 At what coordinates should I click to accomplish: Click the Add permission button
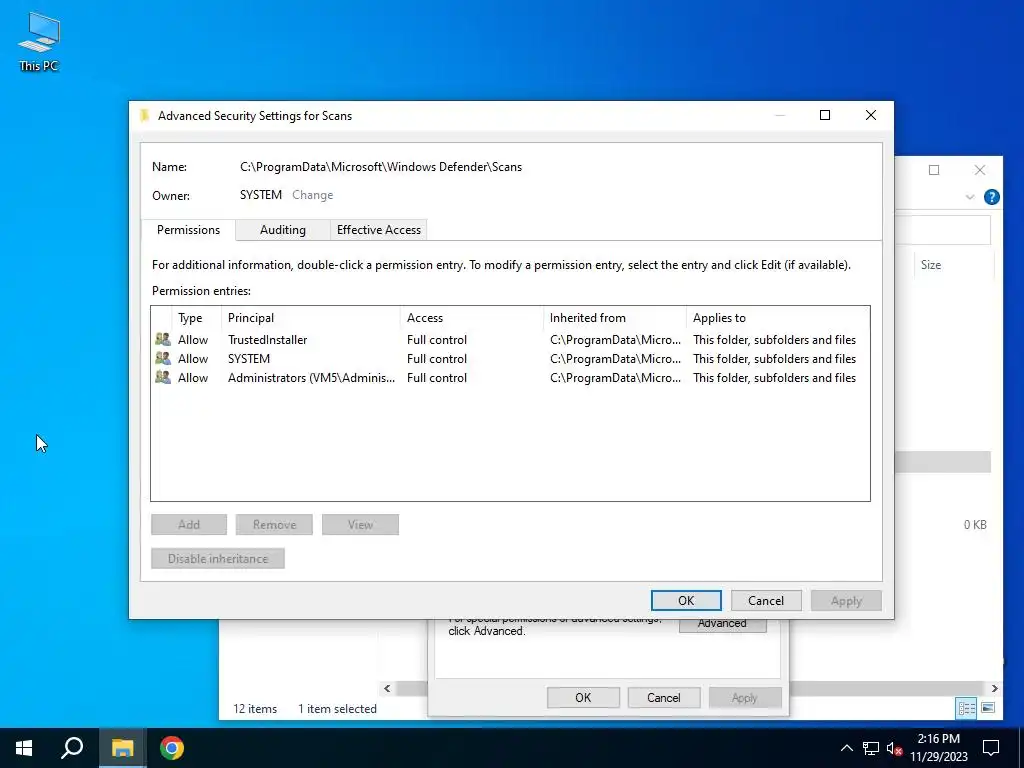[189, 524]
